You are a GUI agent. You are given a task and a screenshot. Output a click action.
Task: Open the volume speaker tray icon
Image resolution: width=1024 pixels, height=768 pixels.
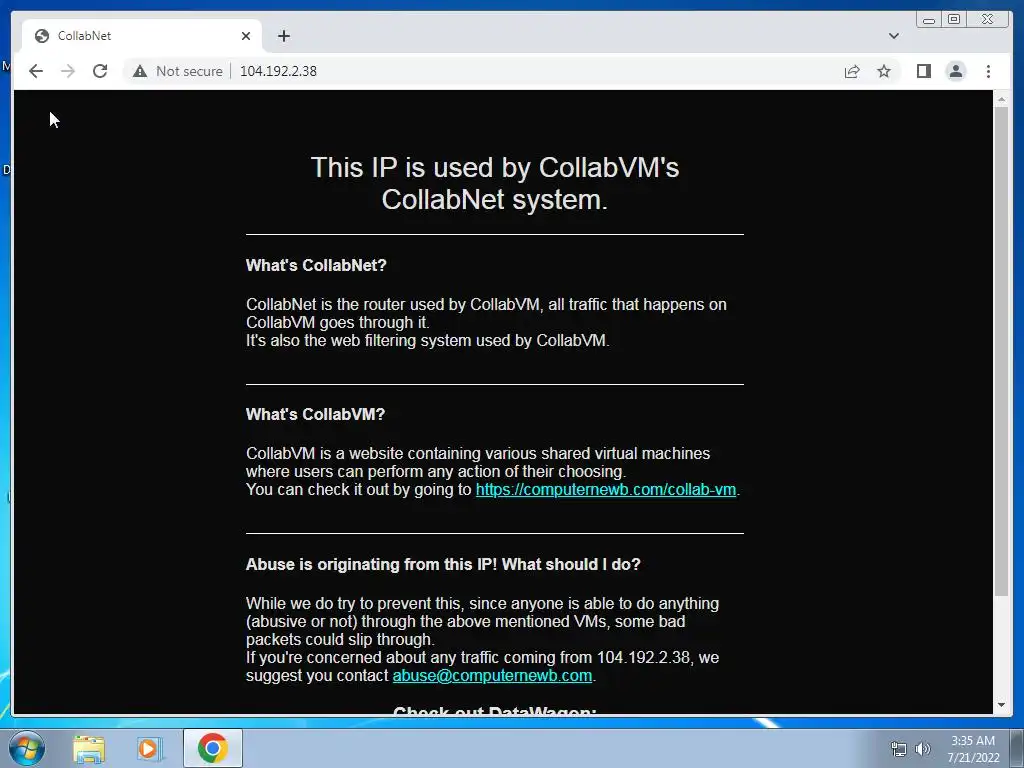(x=922, y=749)
